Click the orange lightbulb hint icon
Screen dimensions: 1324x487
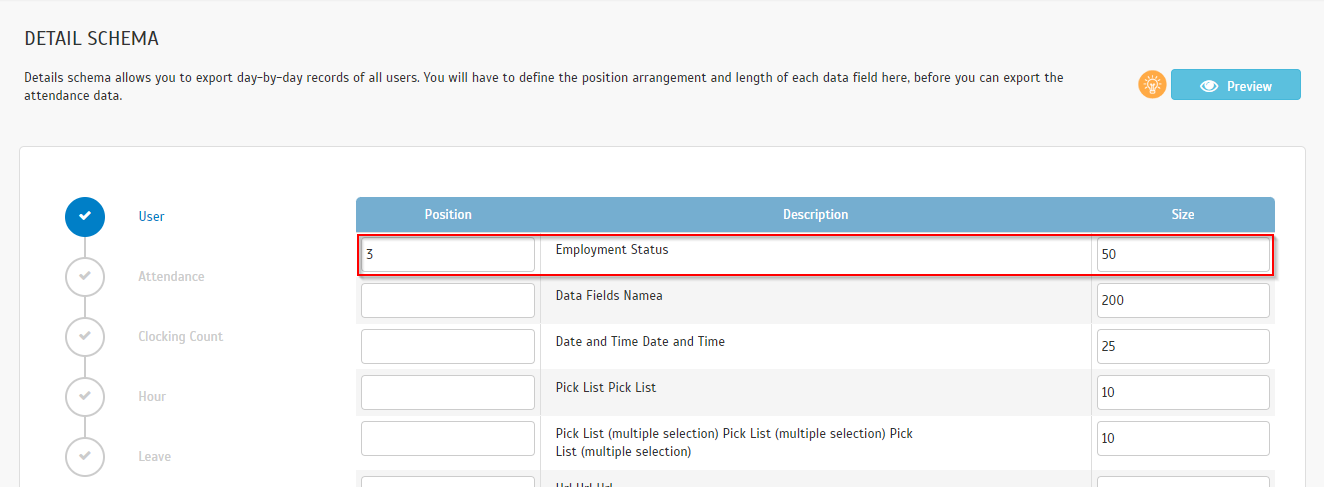[1153, 85]
